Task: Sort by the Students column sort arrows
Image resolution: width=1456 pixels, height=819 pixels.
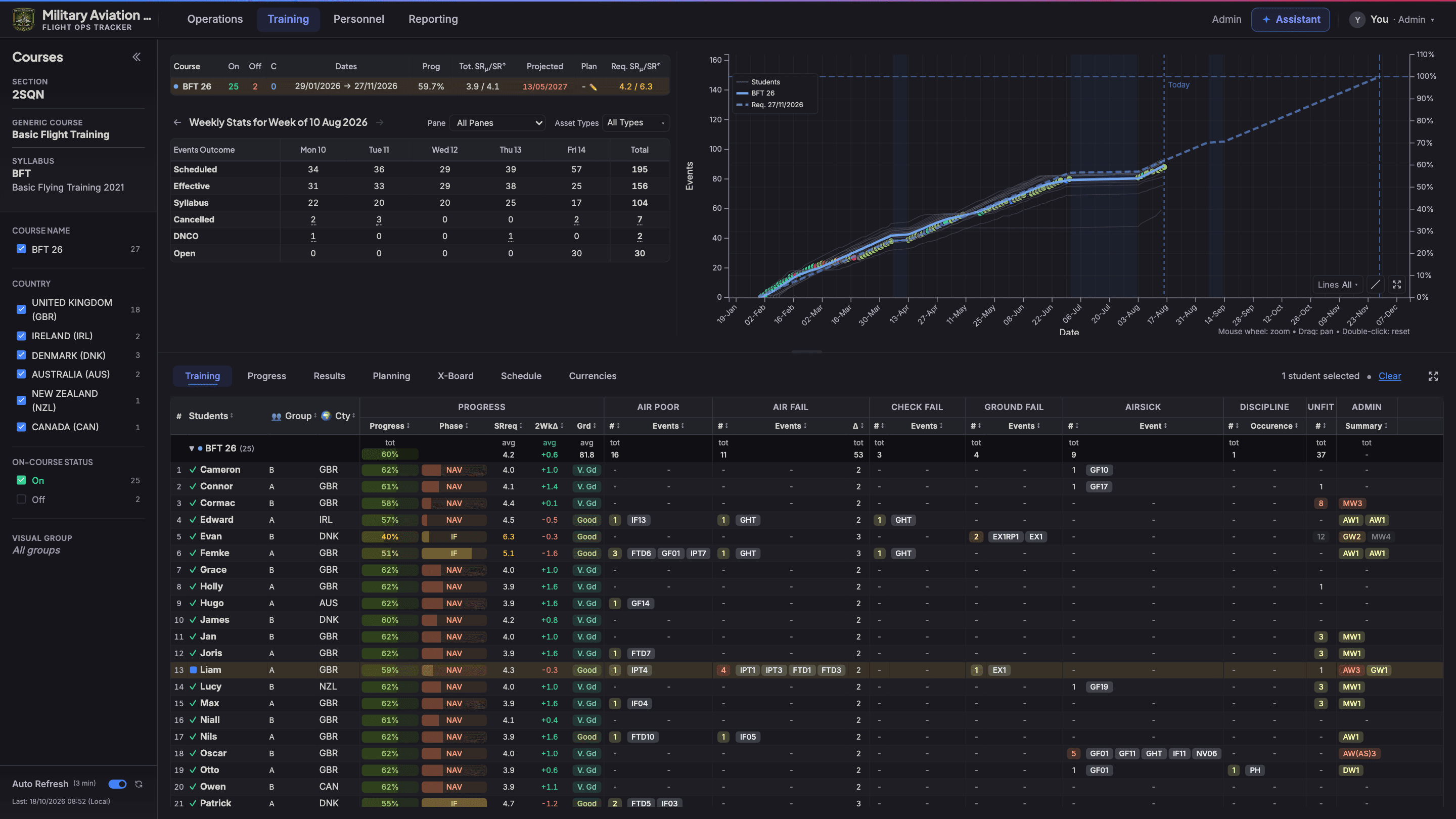Action: tap(232, 416)
